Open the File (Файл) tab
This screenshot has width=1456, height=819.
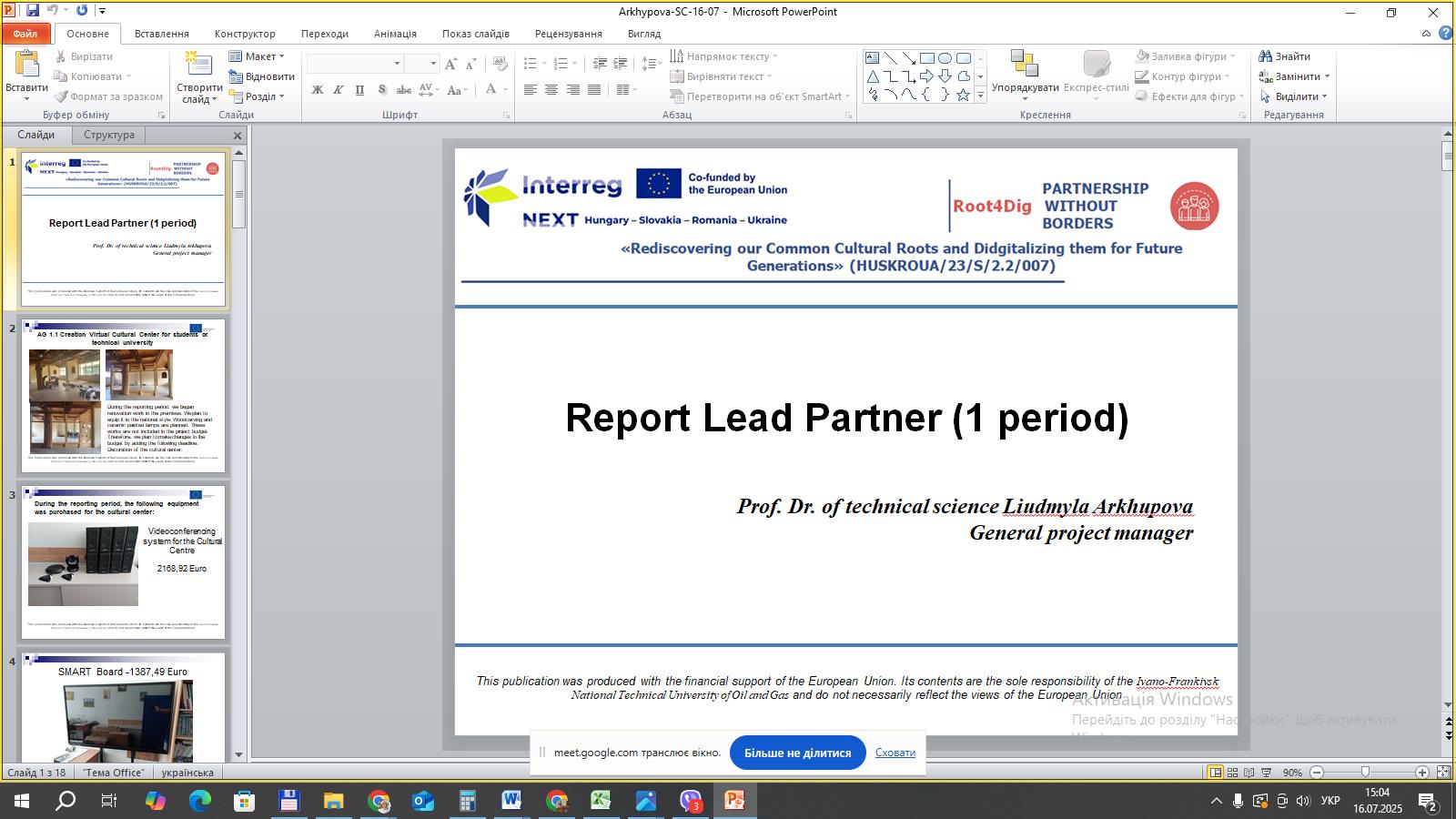tap(25, 34)
